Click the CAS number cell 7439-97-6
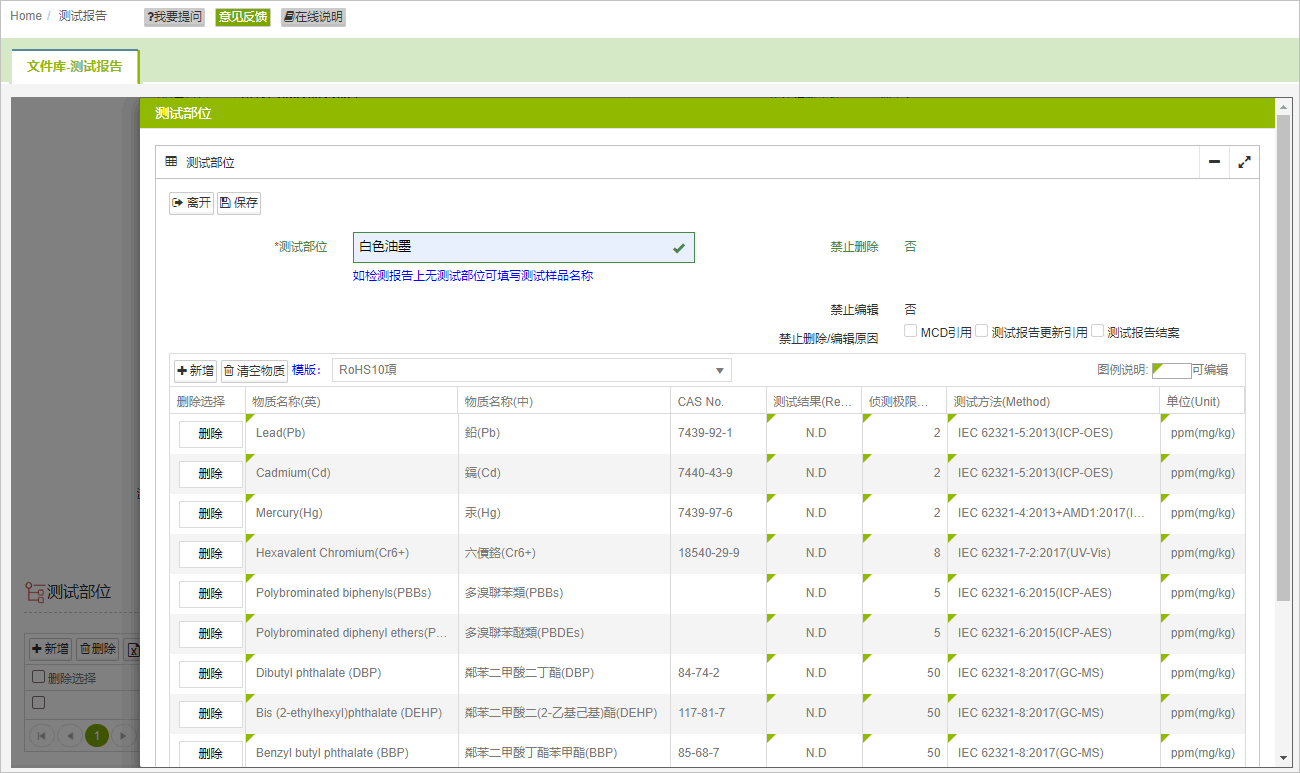 719,514
